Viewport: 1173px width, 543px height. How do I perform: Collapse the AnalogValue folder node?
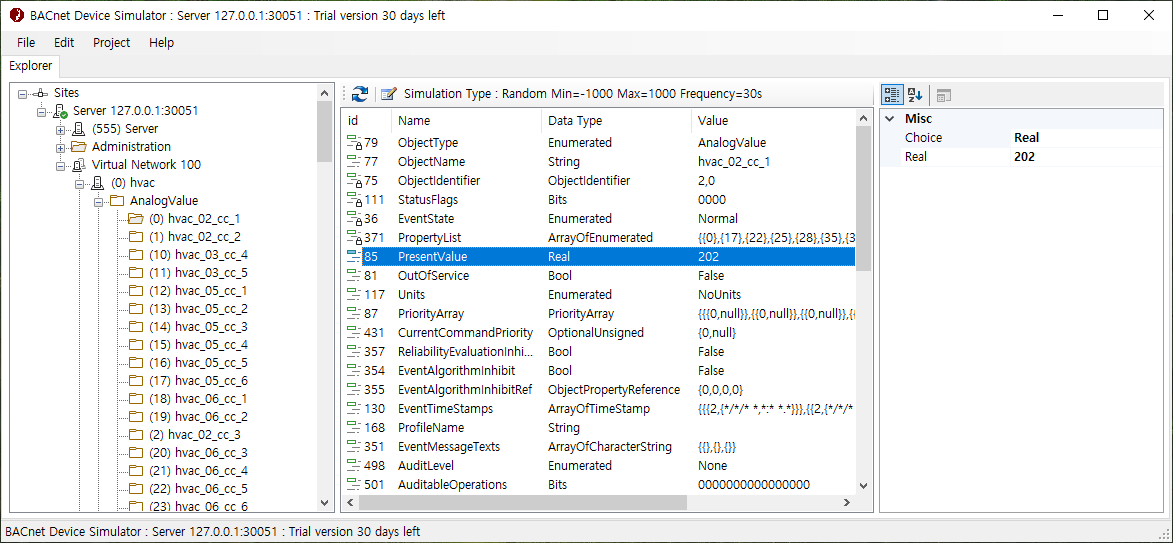point(97,201)
